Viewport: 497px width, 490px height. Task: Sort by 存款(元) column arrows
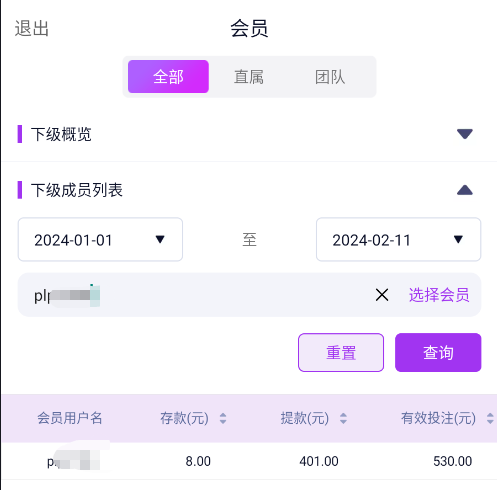pyautogui.click(x=223, y=418)
